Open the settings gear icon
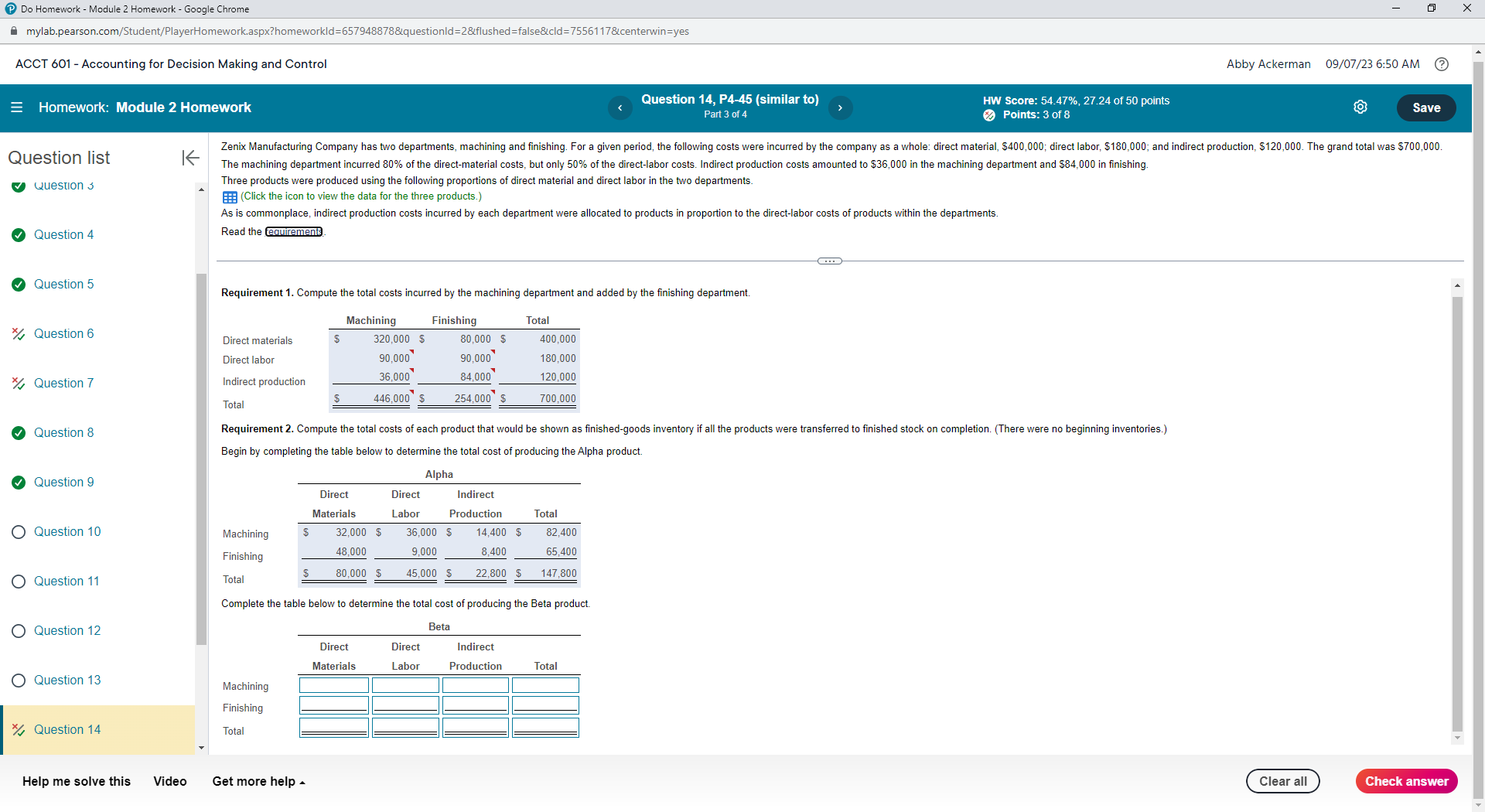 [x=1360, y=107]
